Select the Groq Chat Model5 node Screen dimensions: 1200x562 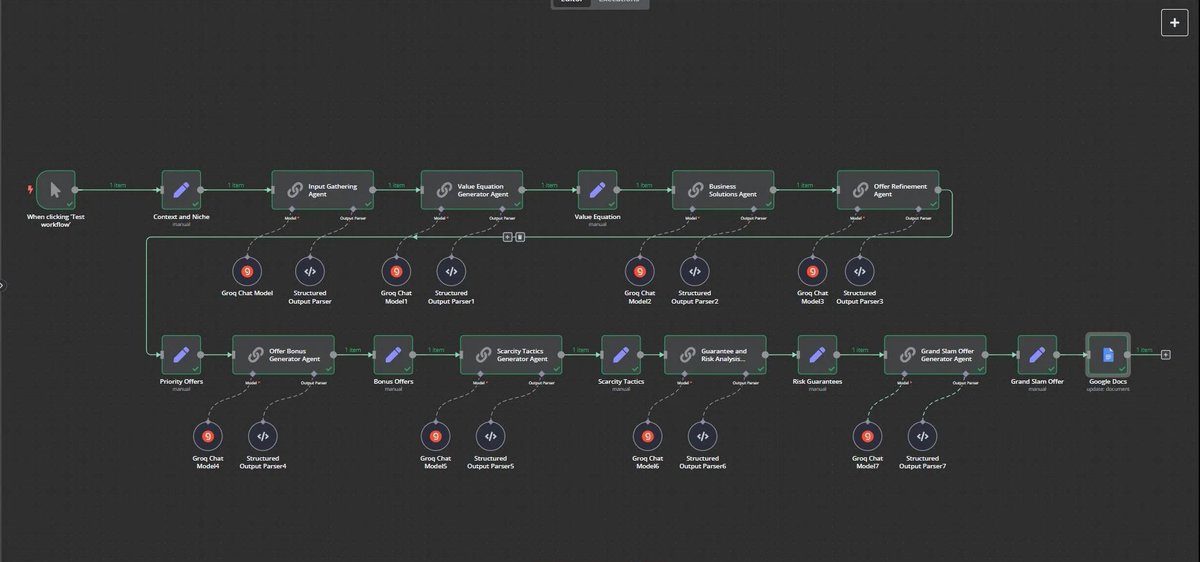[435, 436]
